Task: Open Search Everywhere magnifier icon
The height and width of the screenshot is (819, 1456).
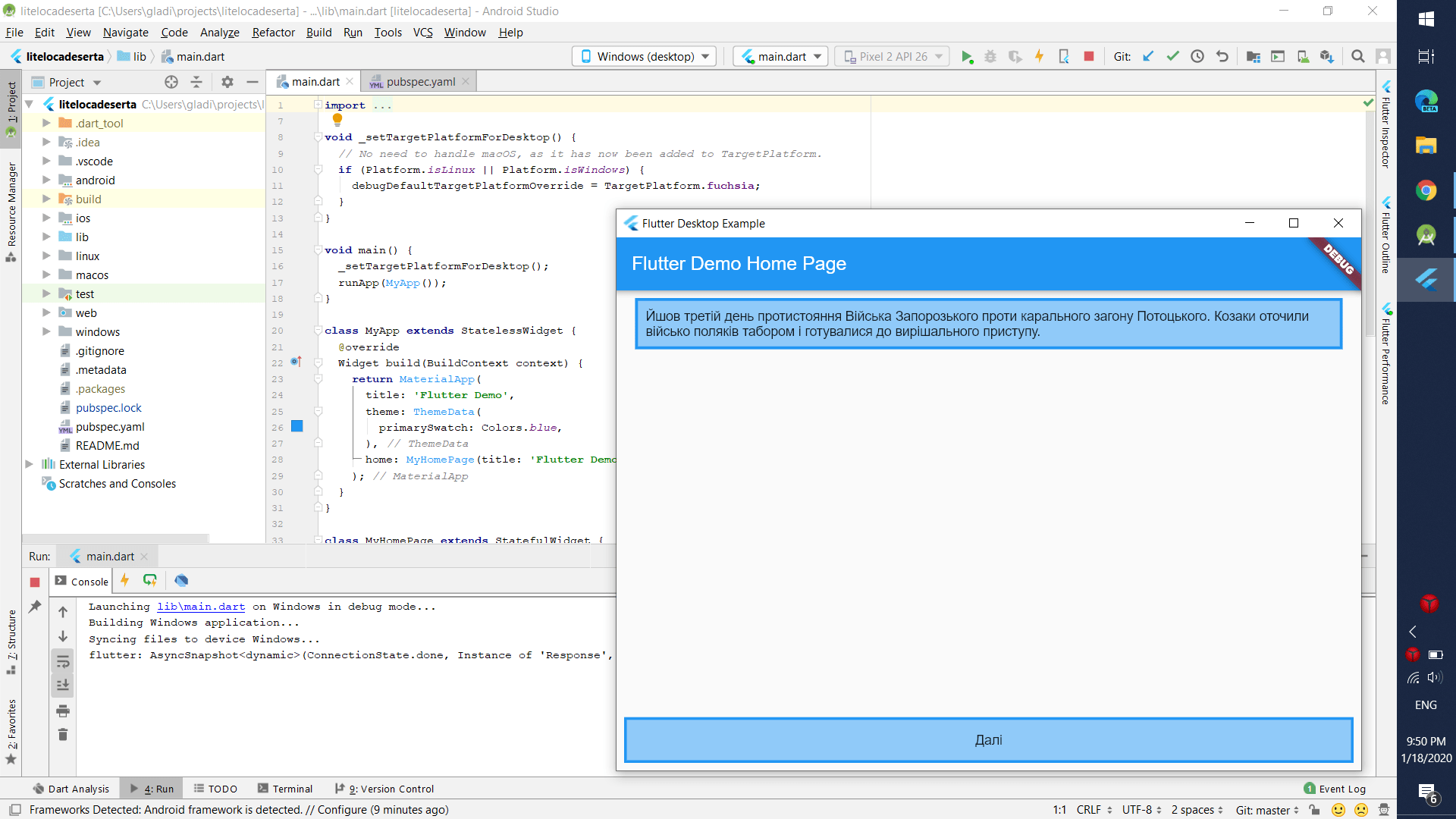Action: click(x=1357, y=57)
